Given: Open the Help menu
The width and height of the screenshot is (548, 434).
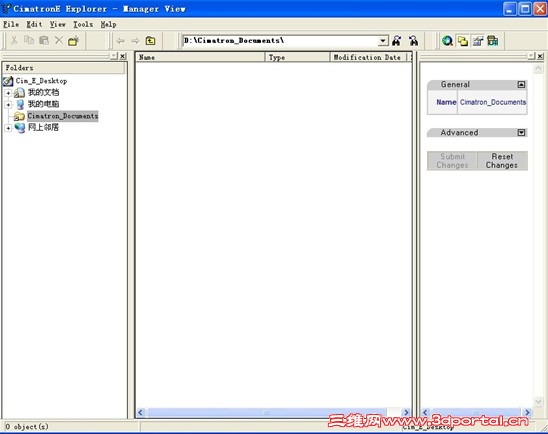Looking at the screenshot, I should 108,24.
